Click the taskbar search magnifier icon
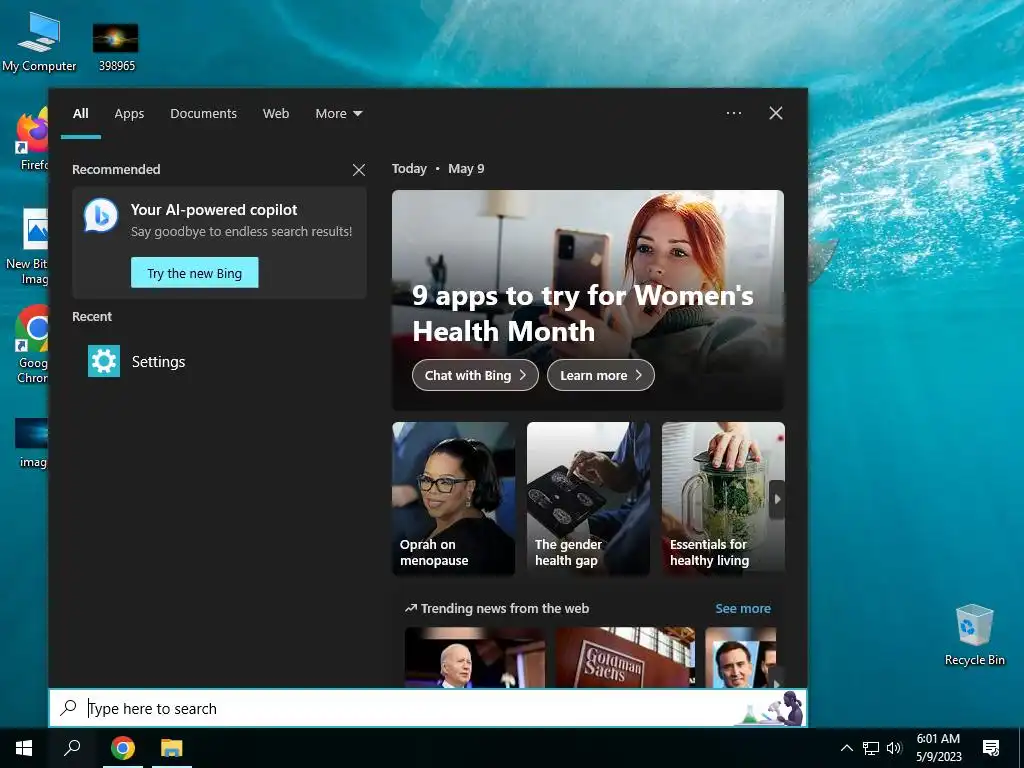 click(72, 748)
